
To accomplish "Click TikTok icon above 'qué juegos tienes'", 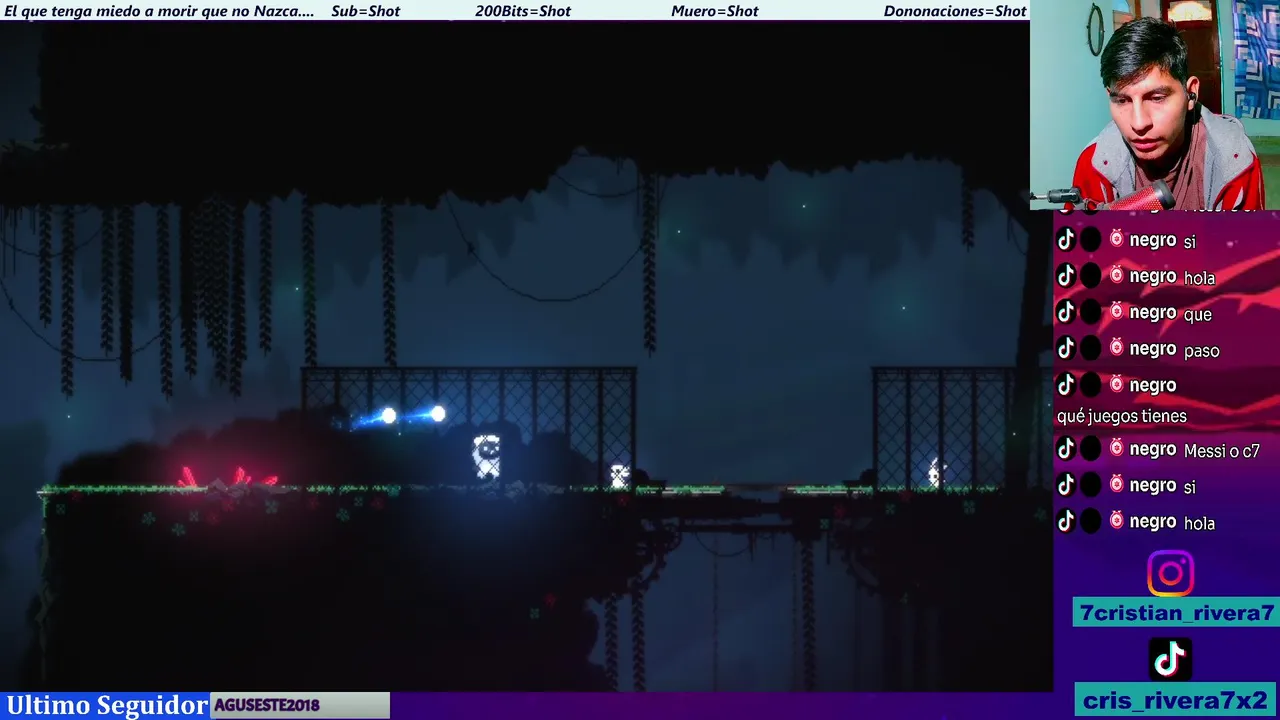I will [x=1066, y=384].
